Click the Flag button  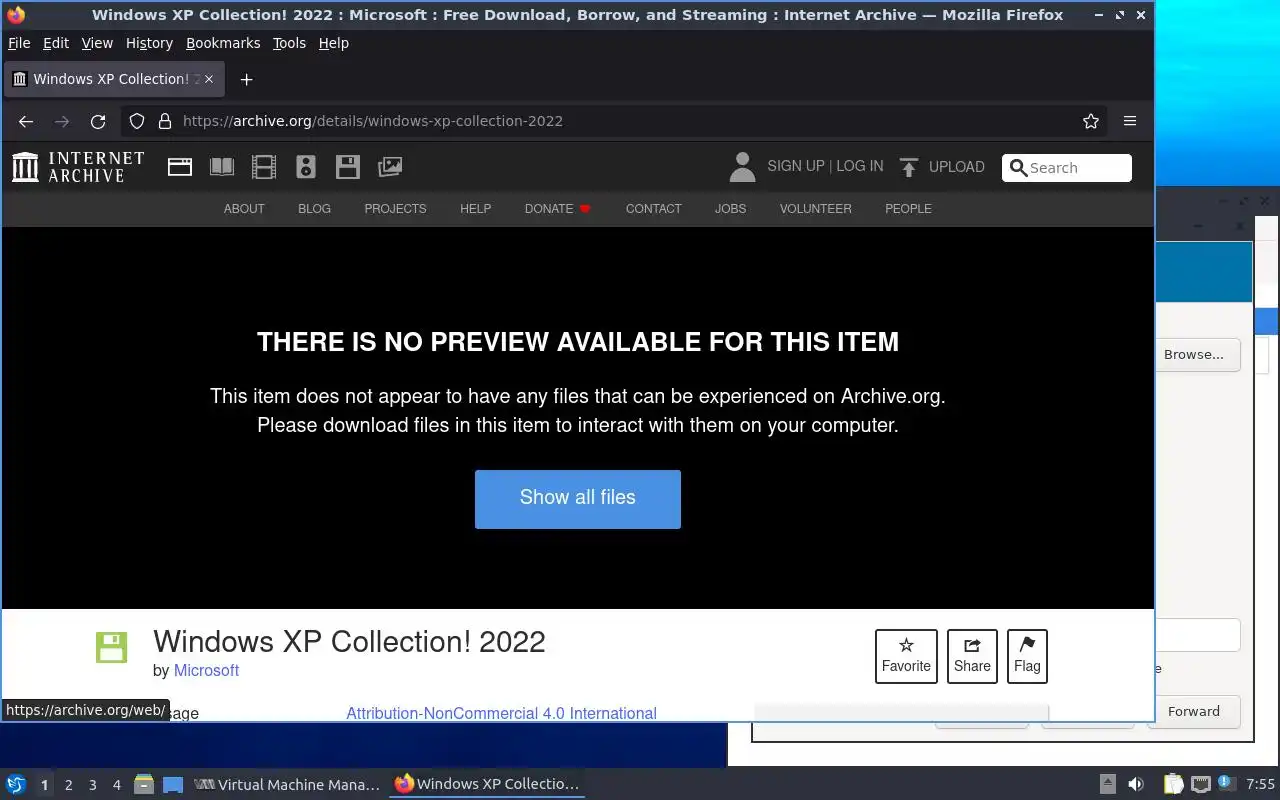[x=1027, y=656]
